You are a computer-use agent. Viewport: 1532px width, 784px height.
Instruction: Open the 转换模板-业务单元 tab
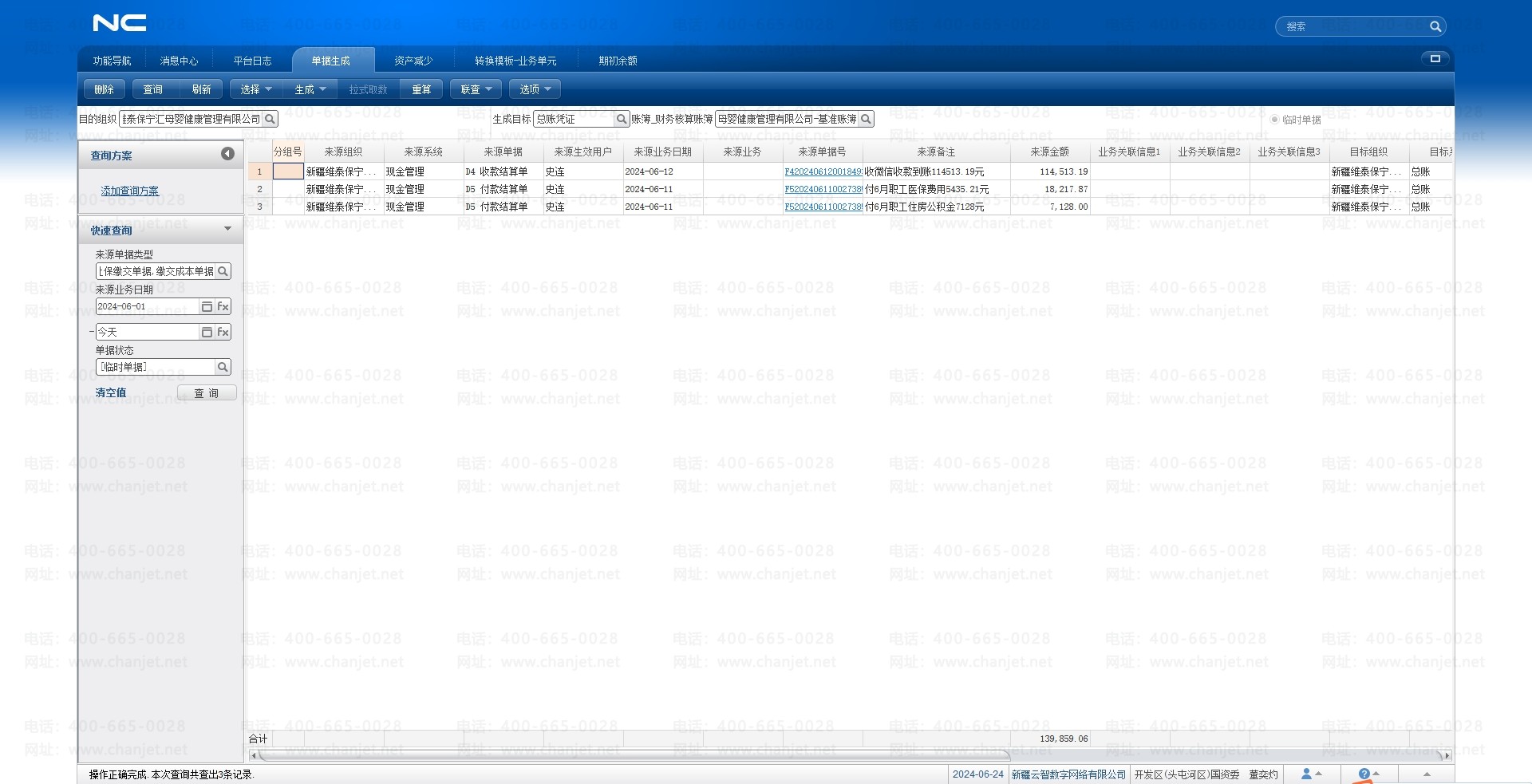click(515, 61)
